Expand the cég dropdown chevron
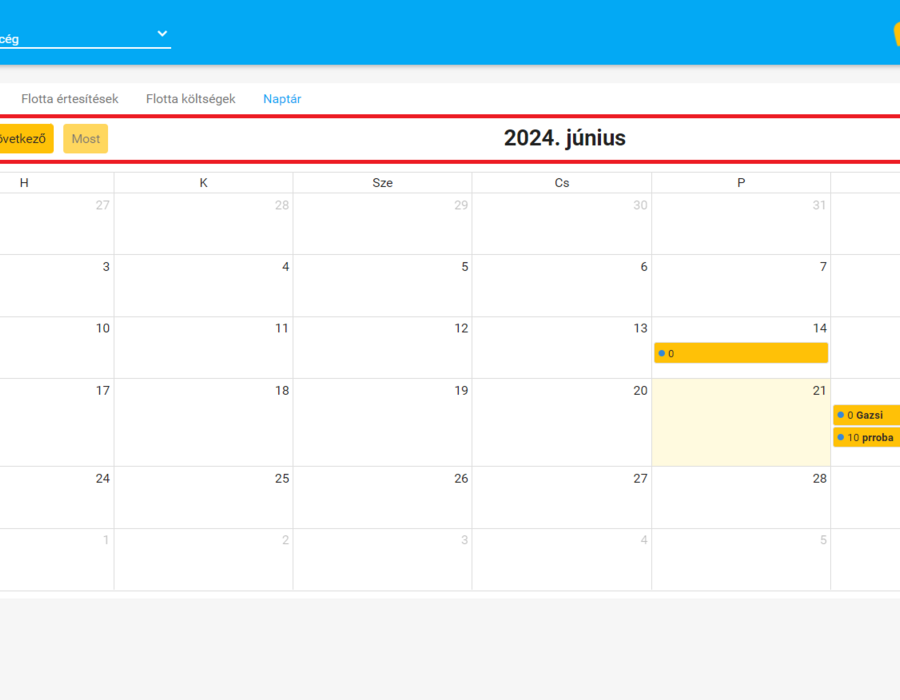Viewport: 900px width, 700px height. tap(162, 34)
